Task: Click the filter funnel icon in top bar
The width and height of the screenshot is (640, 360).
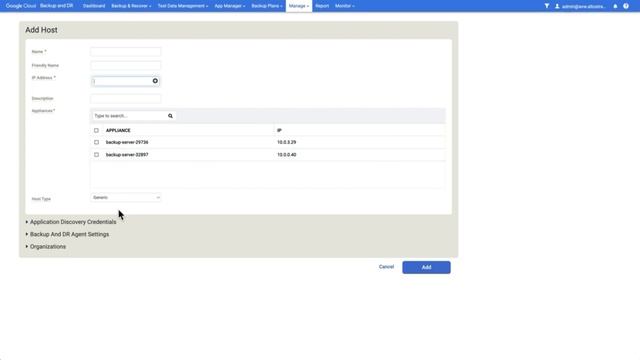Action: pyautogui.click(x=547, y=6)
